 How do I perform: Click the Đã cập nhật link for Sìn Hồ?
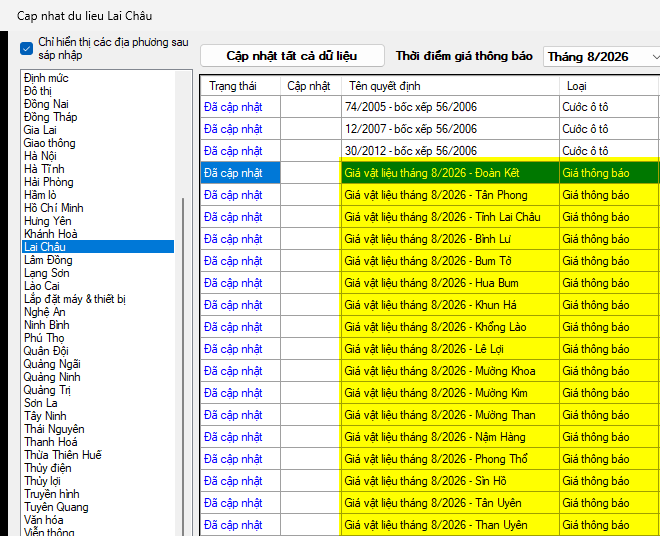[233, 481]
